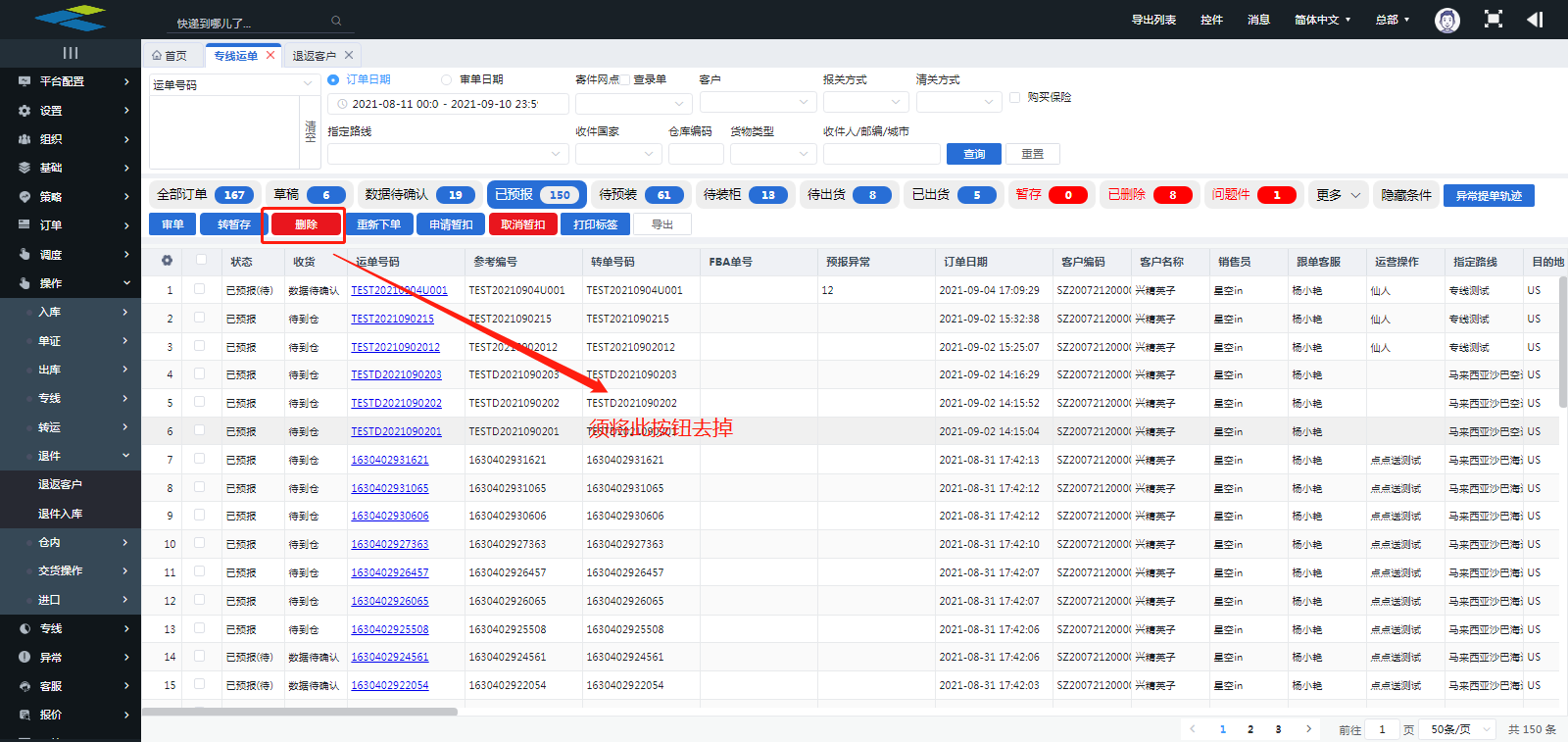Image resolution: width=1568 pixels, height=742 pixels.
Task: Select the 已删除 status filter
Action: (1150, 195)
